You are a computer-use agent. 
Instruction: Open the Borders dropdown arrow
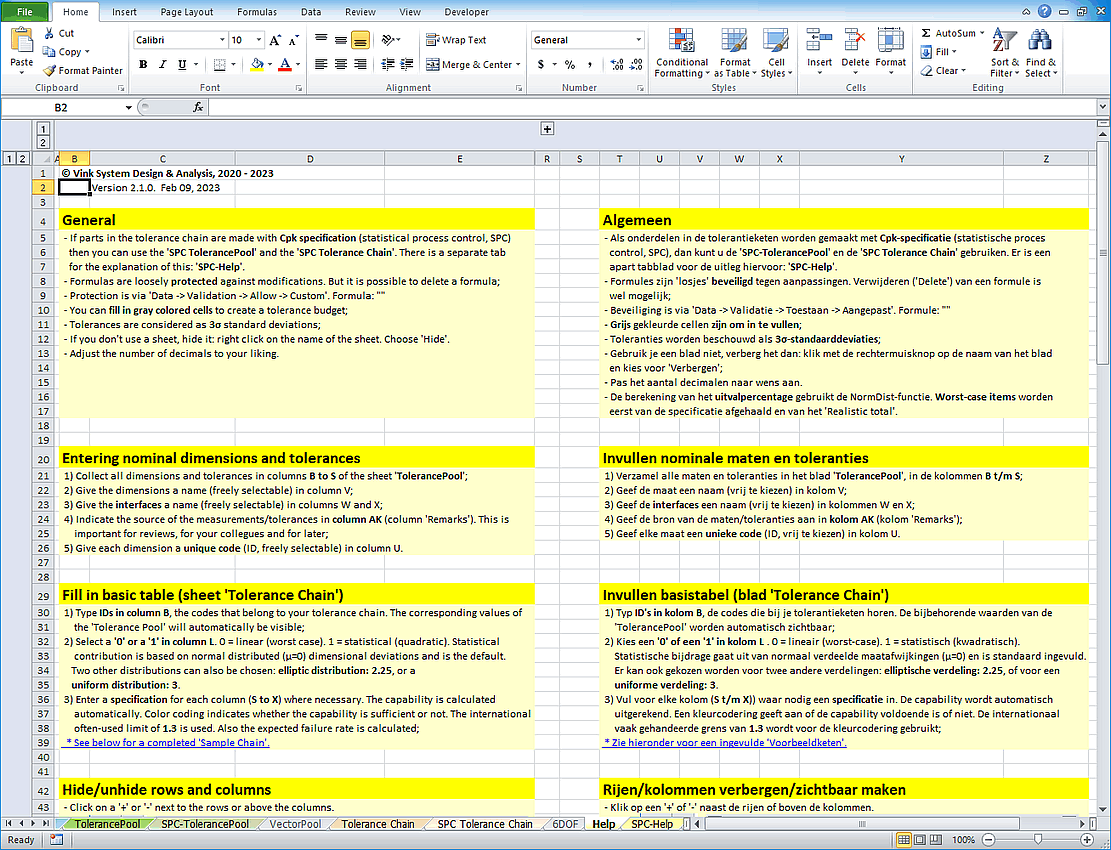[233, 64]
